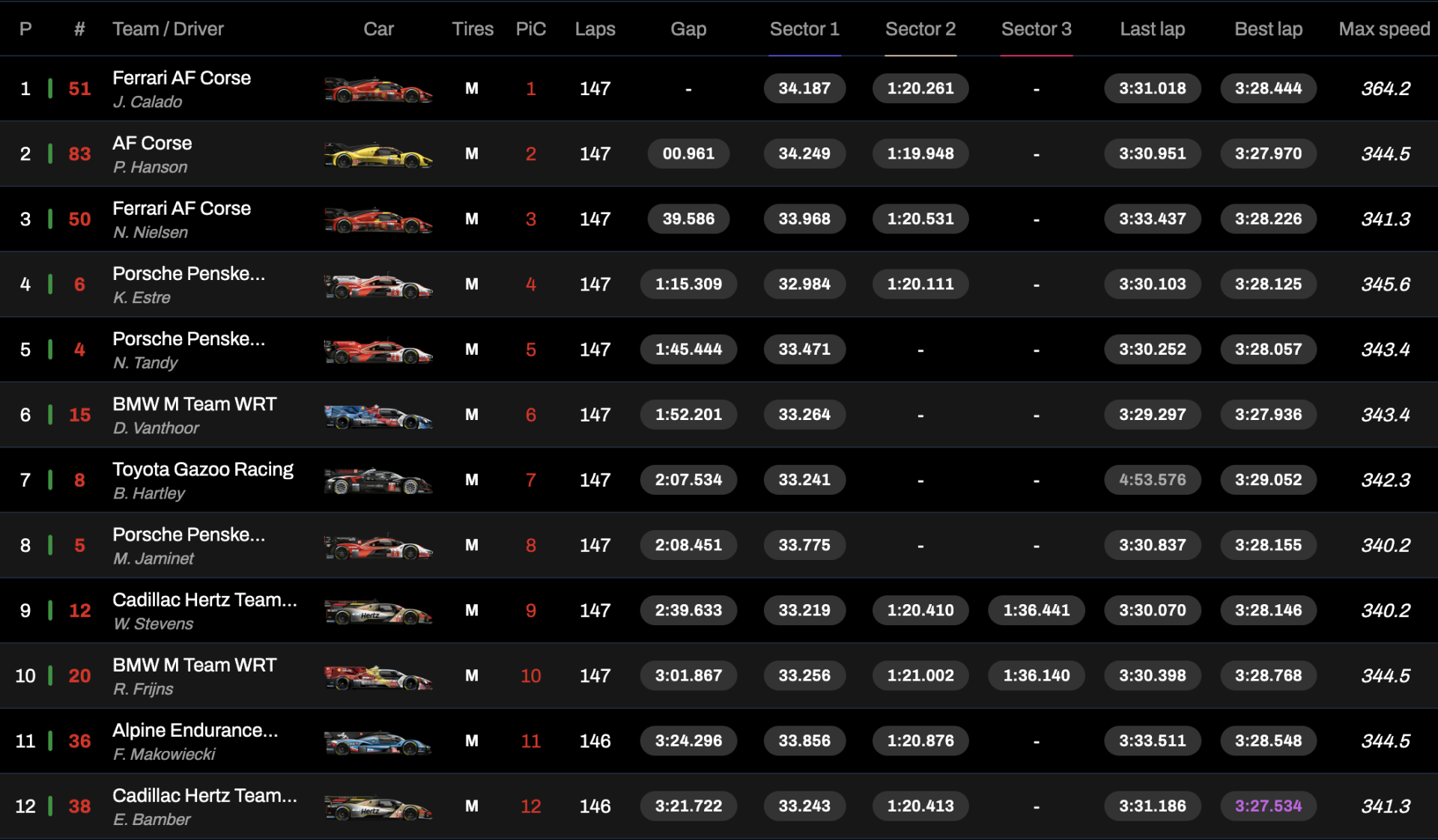Screen dimensions: 1438x840
Task: Sort by the Sector 2 column header
Action: [x=920, y=29]
